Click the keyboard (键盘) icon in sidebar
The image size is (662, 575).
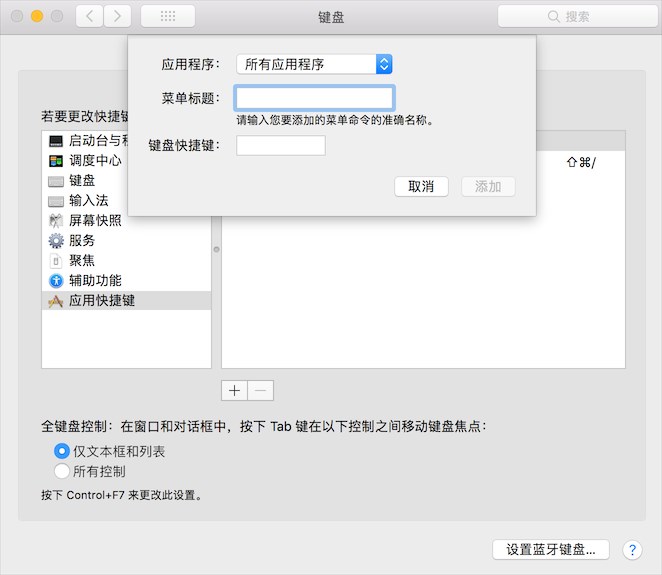click(56, 181)
